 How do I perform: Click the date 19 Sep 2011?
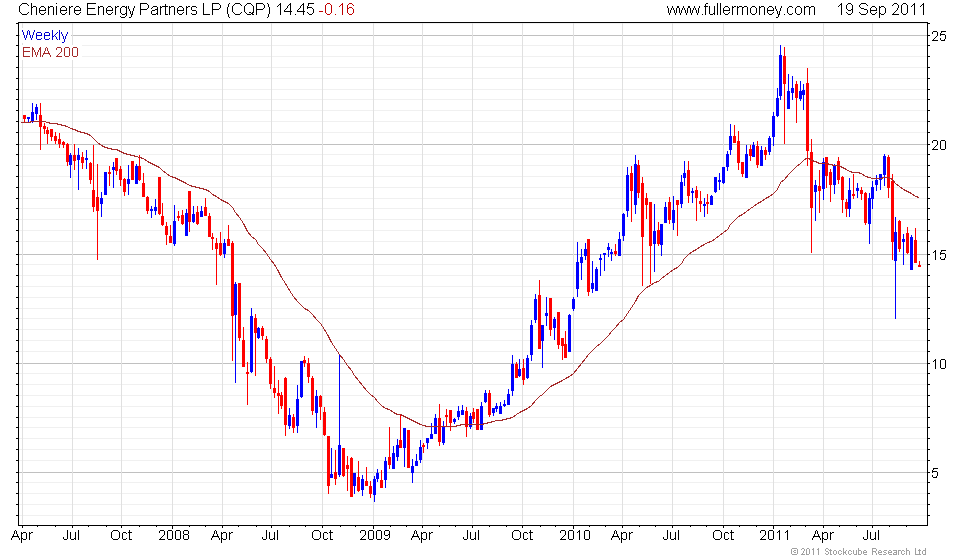pos(881,10)
